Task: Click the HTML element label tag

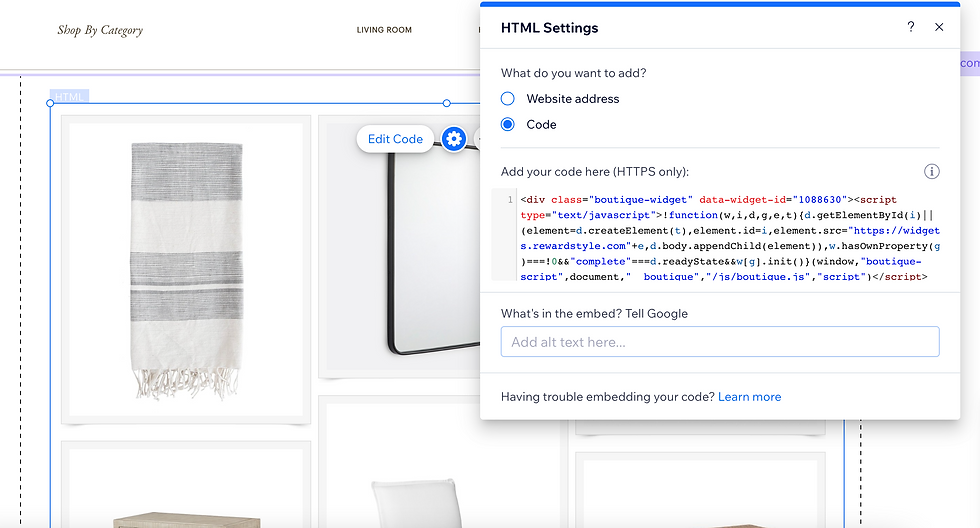Action: 69,96
